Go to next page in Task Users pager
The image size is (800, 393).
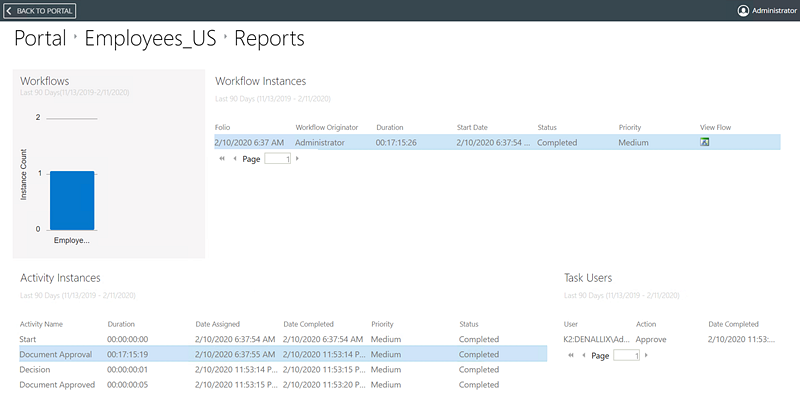tap(646, 355)
